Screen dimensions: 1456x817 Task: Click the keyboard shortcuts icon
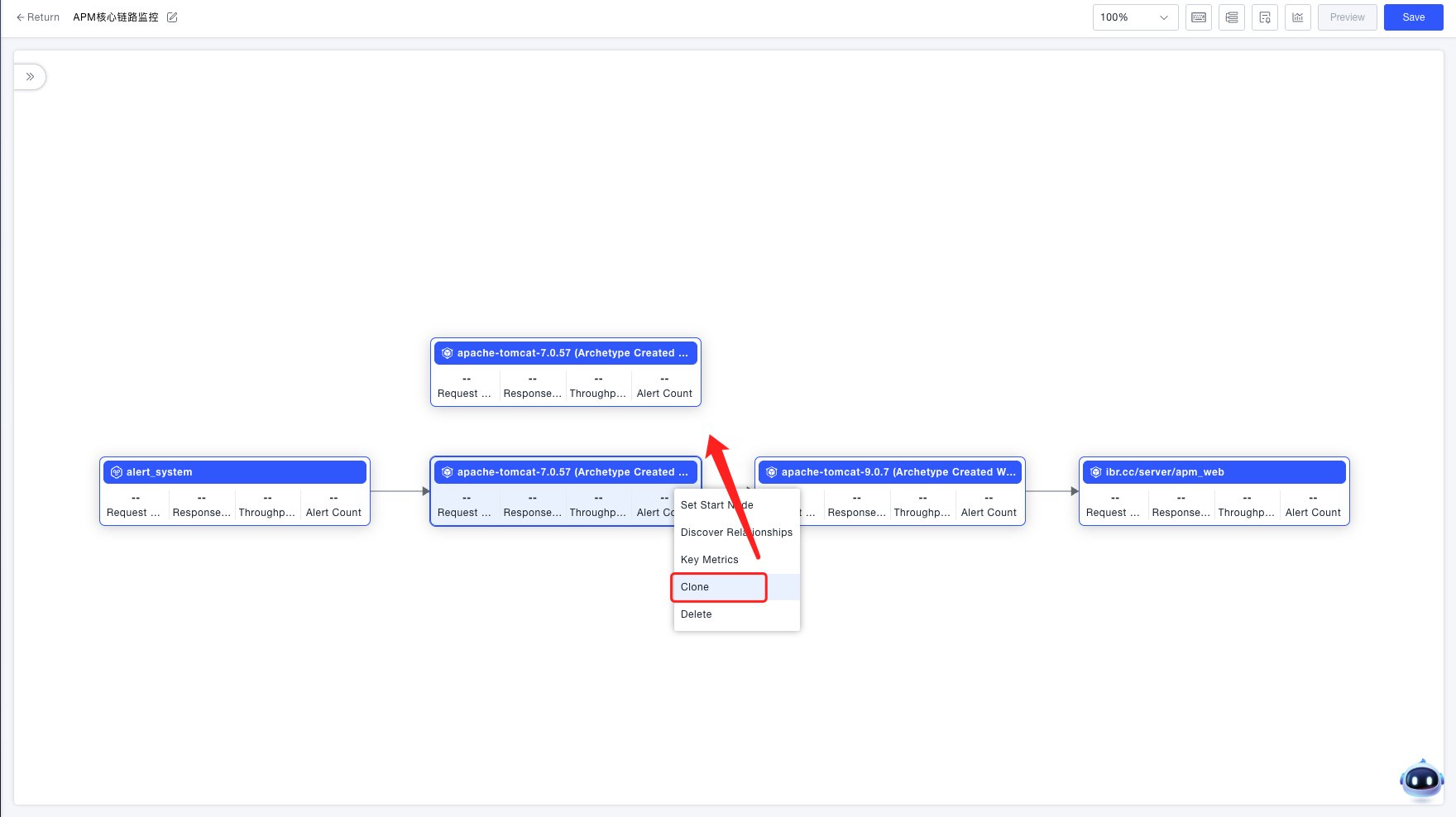click(x=1198, y=17)
